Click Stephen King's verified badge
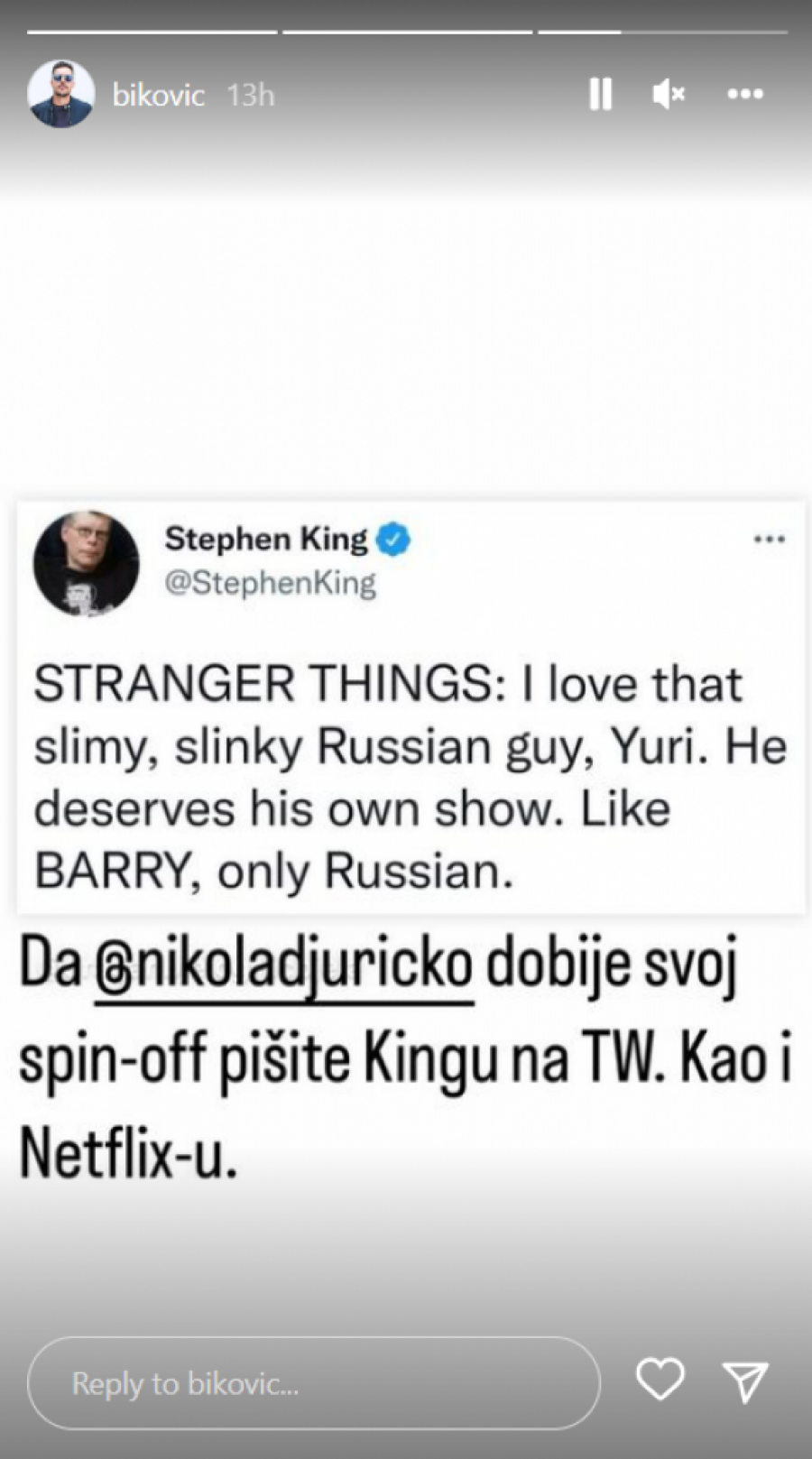Image resolution: width=812 pixels, height=1459 pixels. pos(393,540)
